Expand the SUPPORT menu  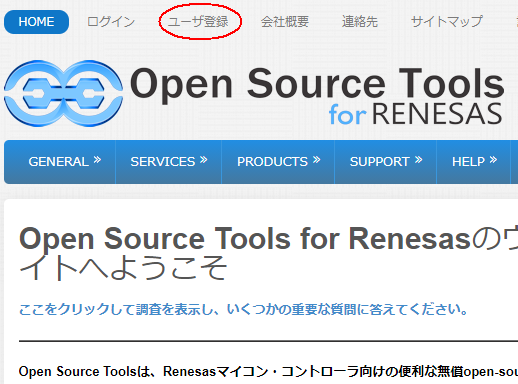(x=386, y=162)
